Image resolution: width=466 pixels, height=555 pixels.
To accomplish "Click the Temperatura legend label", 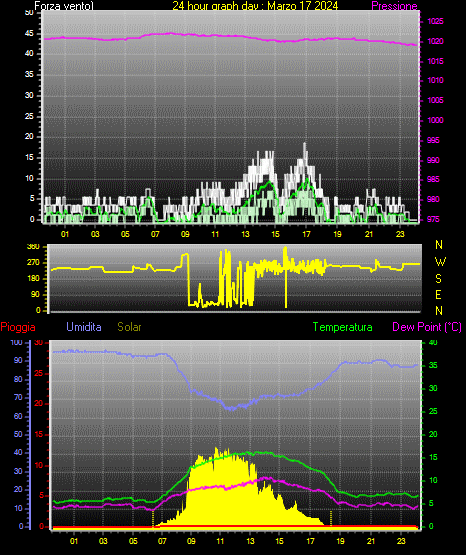I will [342, 327].
